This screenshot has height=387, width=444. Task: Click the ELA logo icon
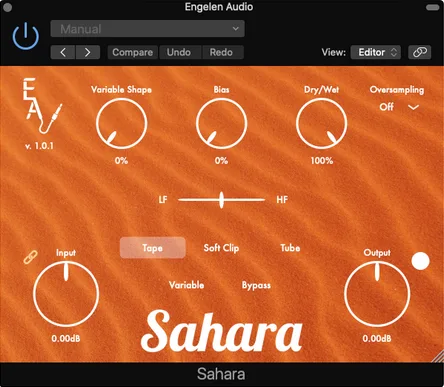[40, 106]
